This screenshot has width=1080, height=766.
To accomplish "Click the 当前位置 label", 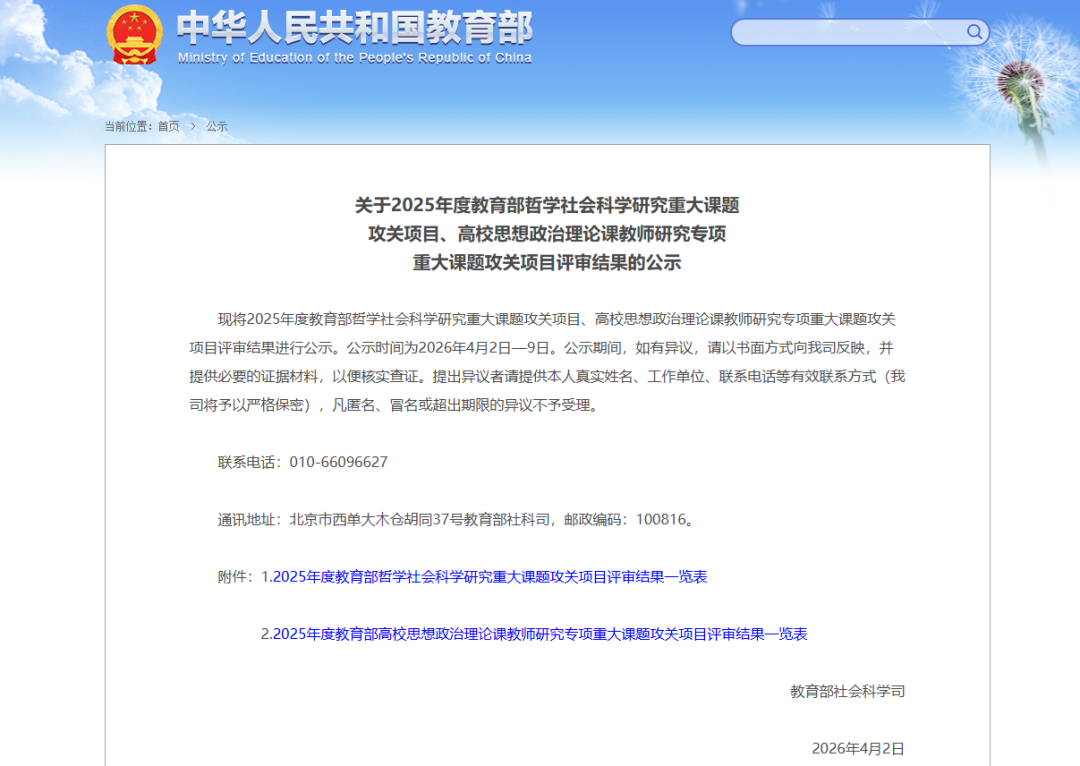I will [128, 126].
